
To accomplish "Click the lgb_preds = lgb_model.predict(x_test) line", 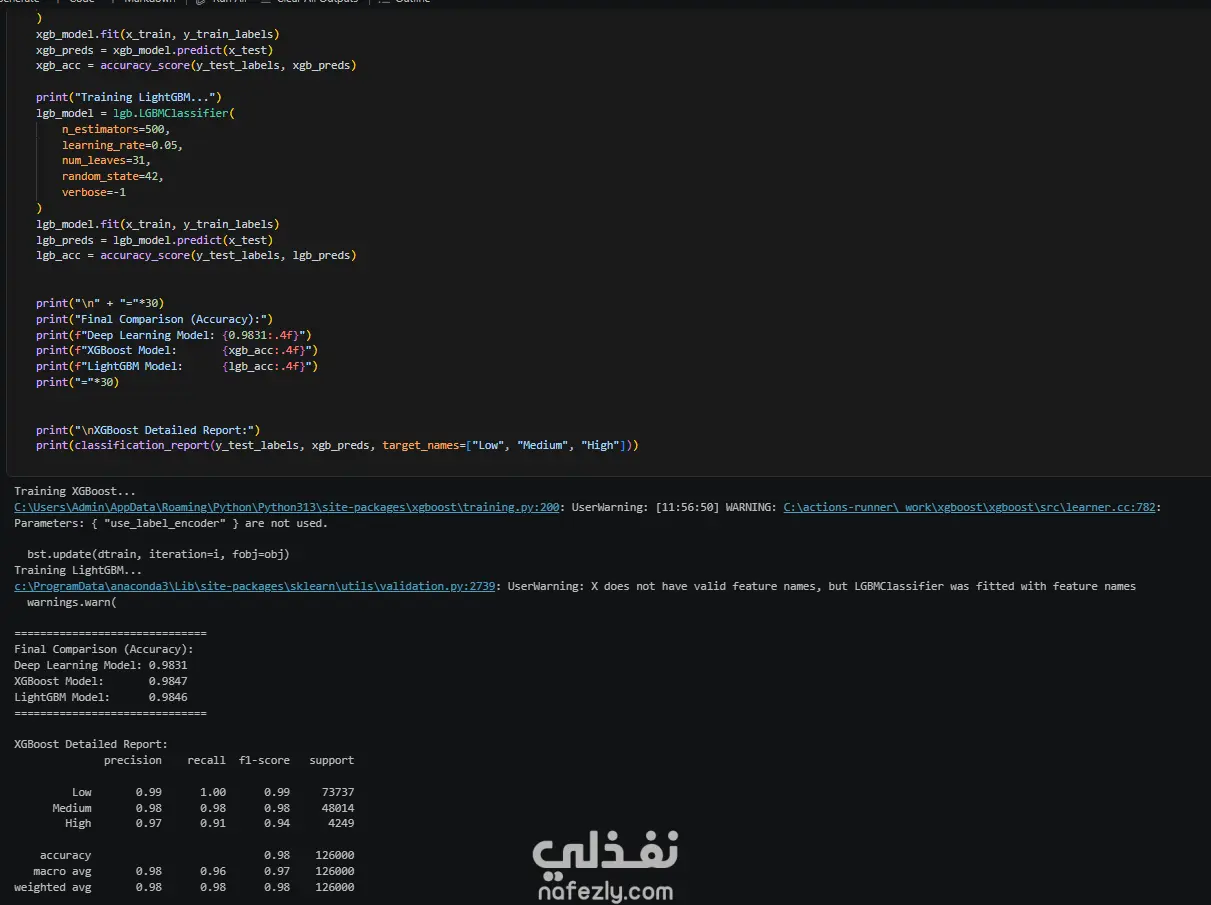I will (155, 240).
